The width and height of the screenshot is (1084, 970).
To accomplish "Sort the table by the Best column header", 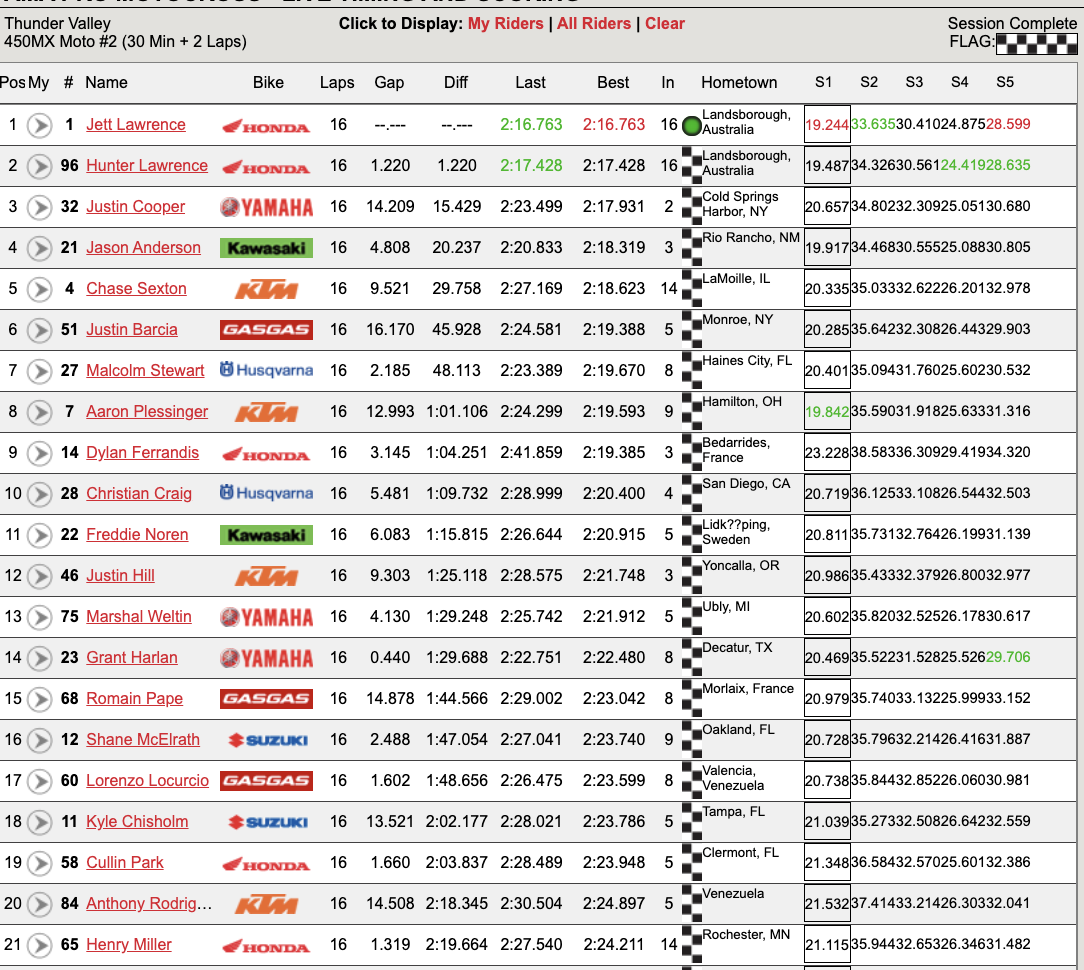I will tap(613, 82).
